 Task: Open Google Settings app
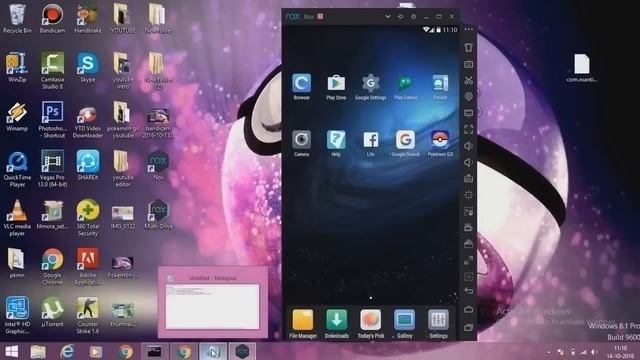coord(371,87)
